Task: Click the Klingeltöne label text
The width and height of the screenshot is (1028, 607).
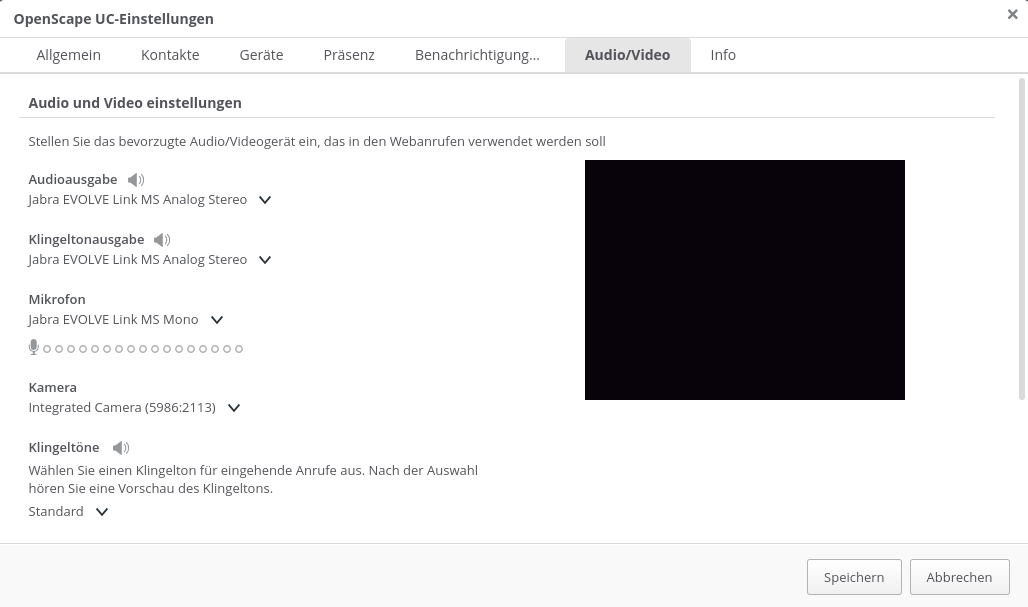Action: tap(64, 448)
